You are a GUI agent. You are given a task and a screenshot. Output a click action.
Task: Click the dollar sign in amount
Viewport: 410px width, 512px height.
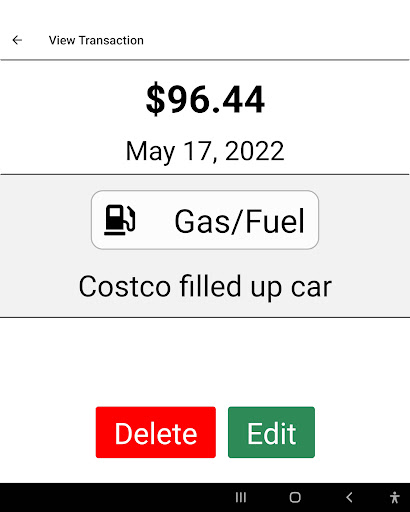(156, 100)
